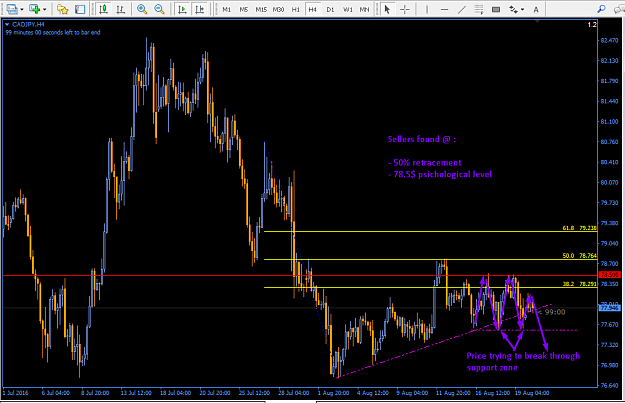The image size is (625, 403).
Task: Select the arrow cursor tool
Action: click(387, 9)
